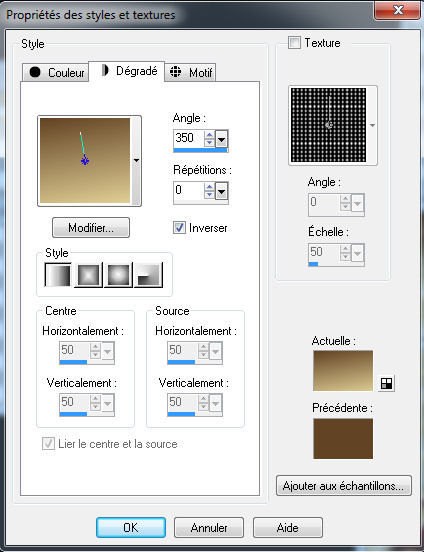Select the rectangular gradient style icon

(88, 275)
